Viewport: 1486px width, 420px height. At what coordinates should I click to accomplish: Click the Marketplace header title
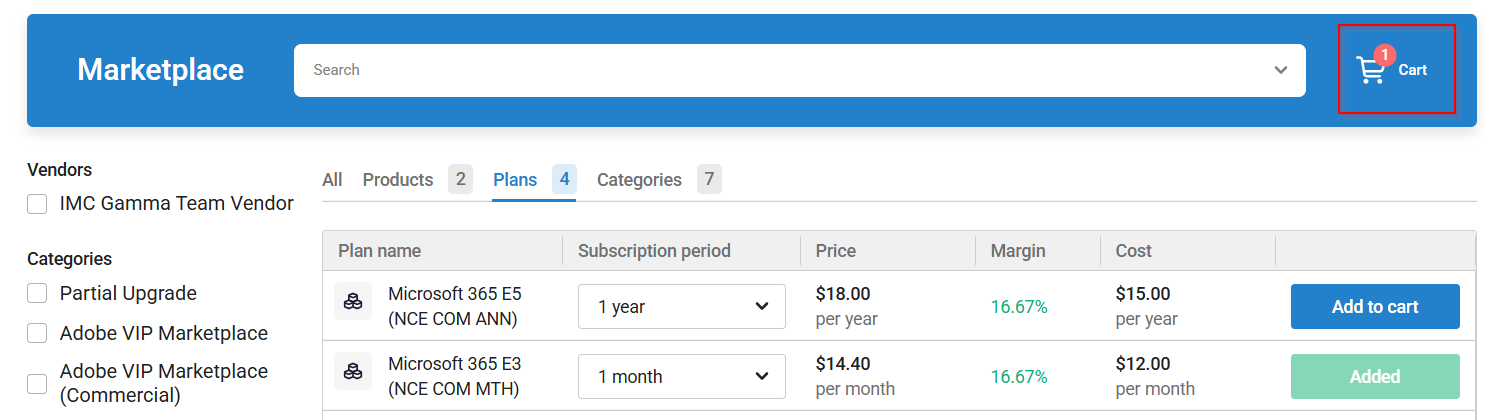[161, 70]
